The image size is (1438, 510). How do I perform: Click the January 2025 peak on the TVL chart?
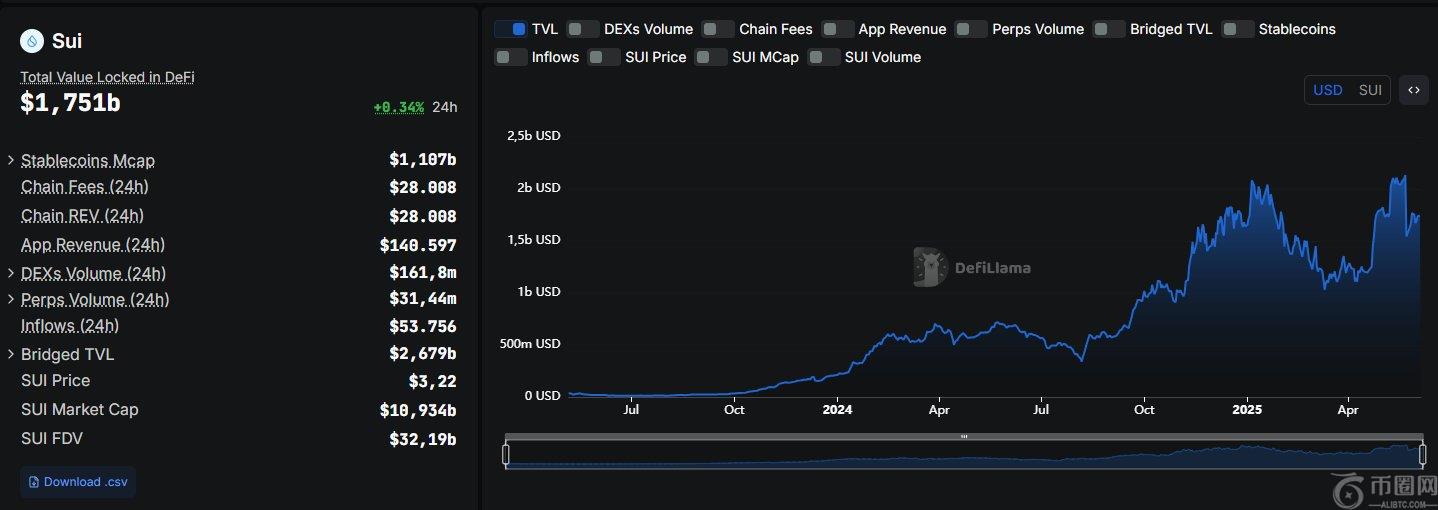tap(1254, 183)
